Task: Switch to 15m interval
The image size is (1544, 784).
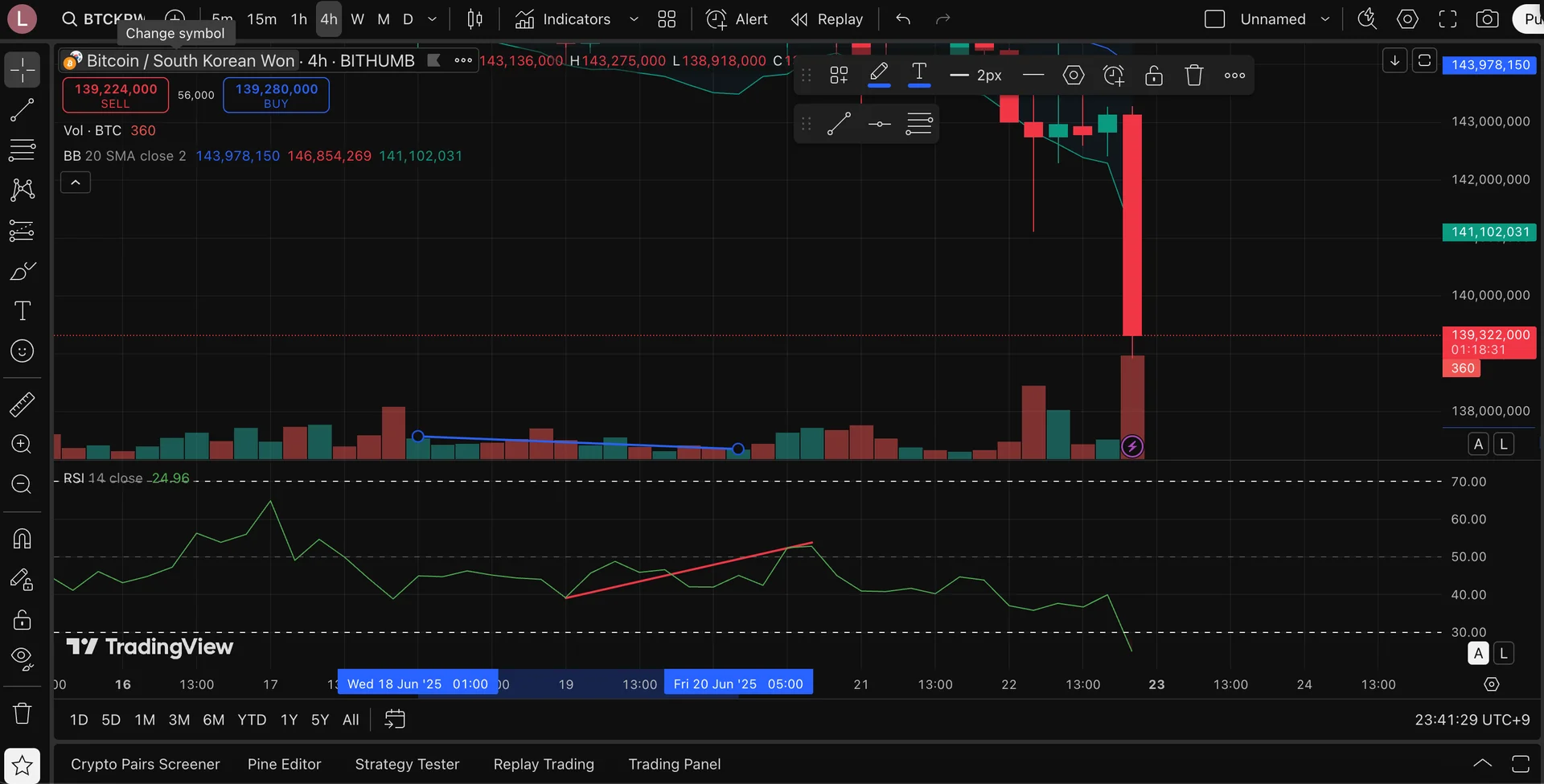Action: click(262, 18)
